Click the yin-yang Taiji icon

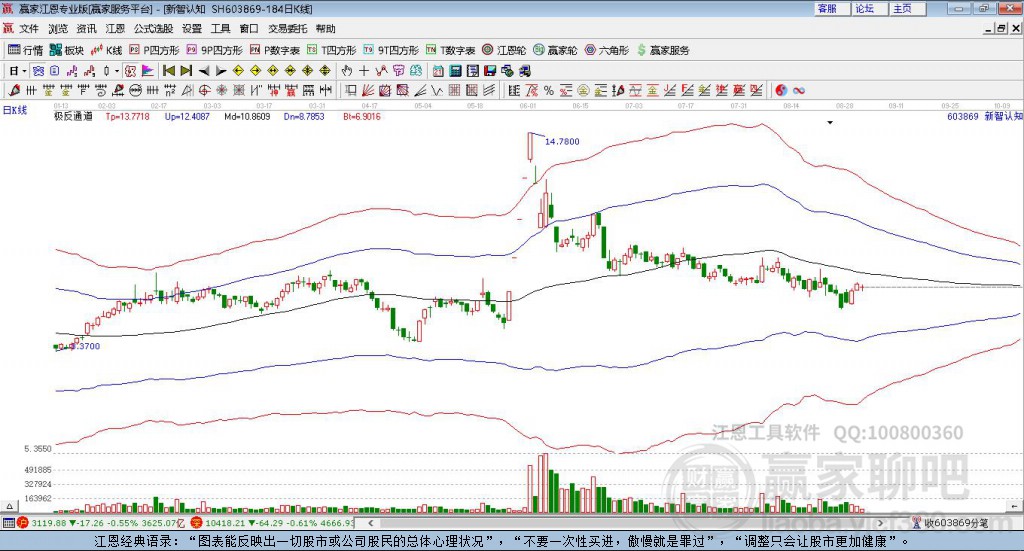[781, 90]
